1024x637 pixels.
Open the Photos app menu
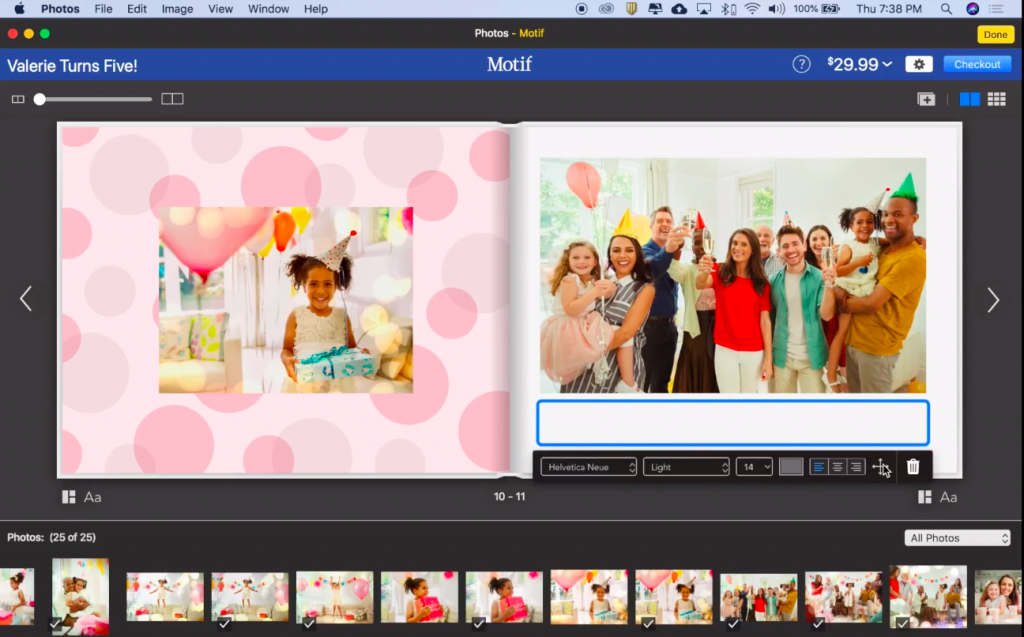(60, 9)
